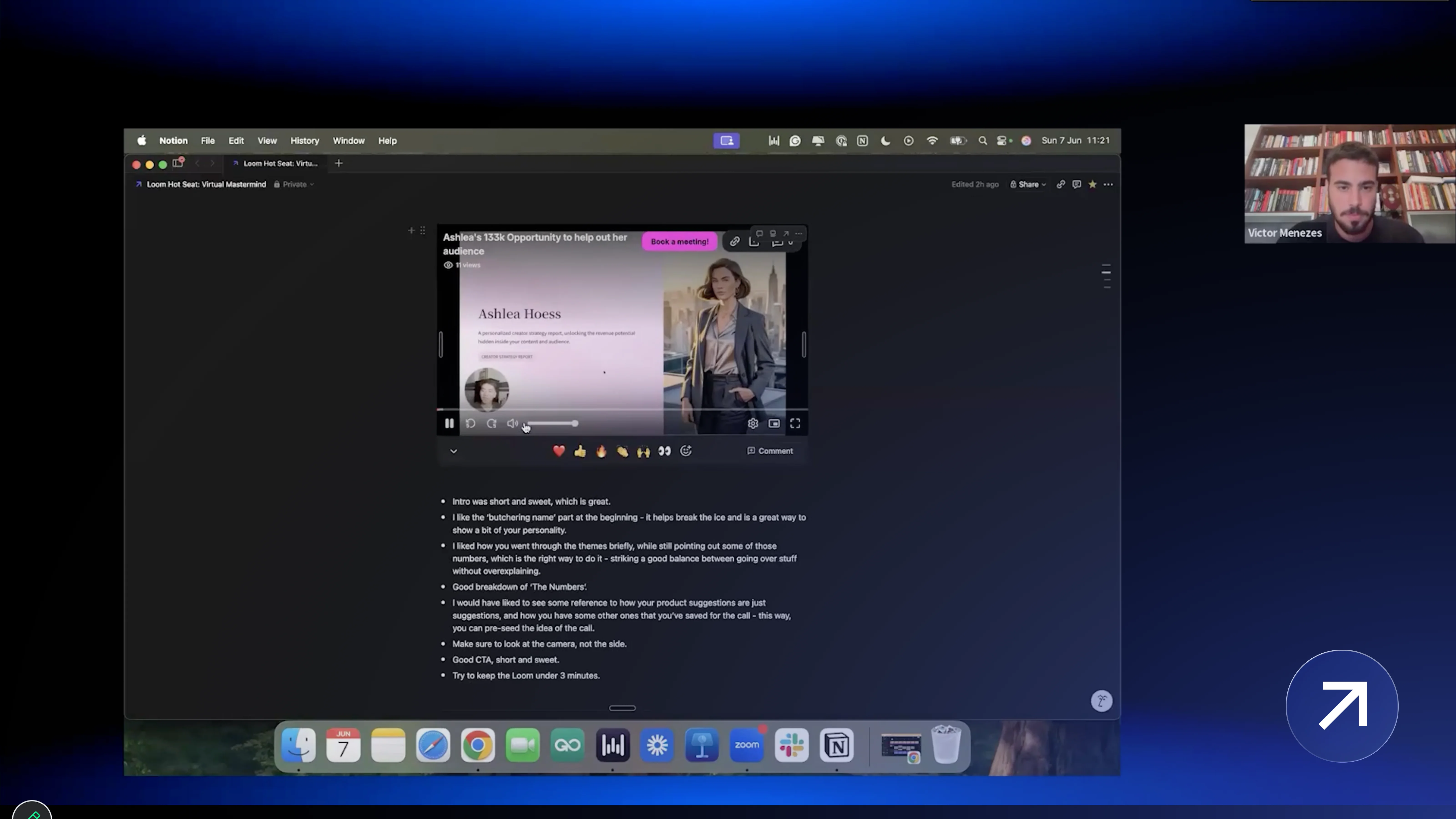Add a new Notion tab
The width and height of the screenshot is (1456, 819).
pyautogui.click(x=339, y=163)
